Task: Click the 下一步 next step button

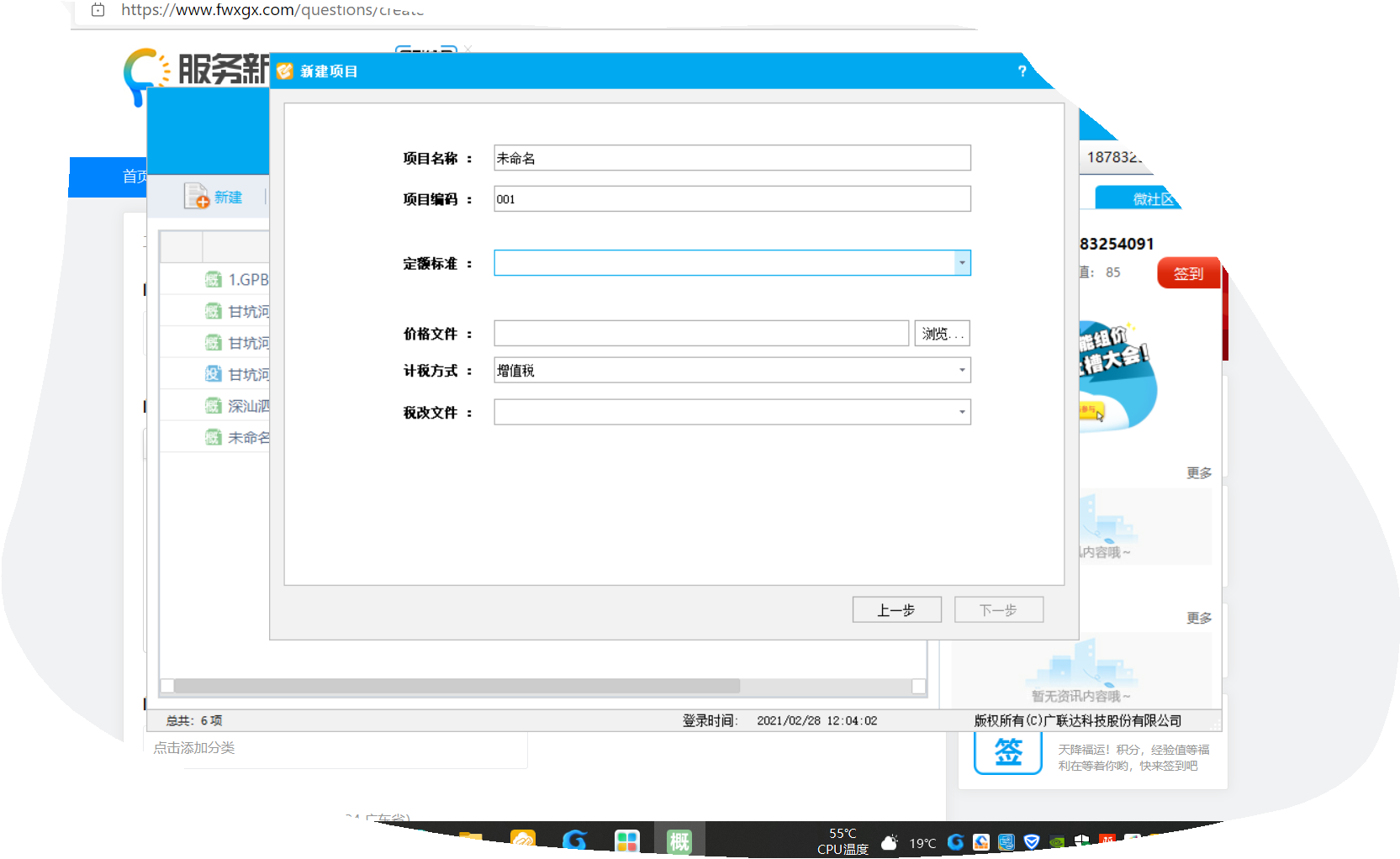Action: tap(999, 610)
